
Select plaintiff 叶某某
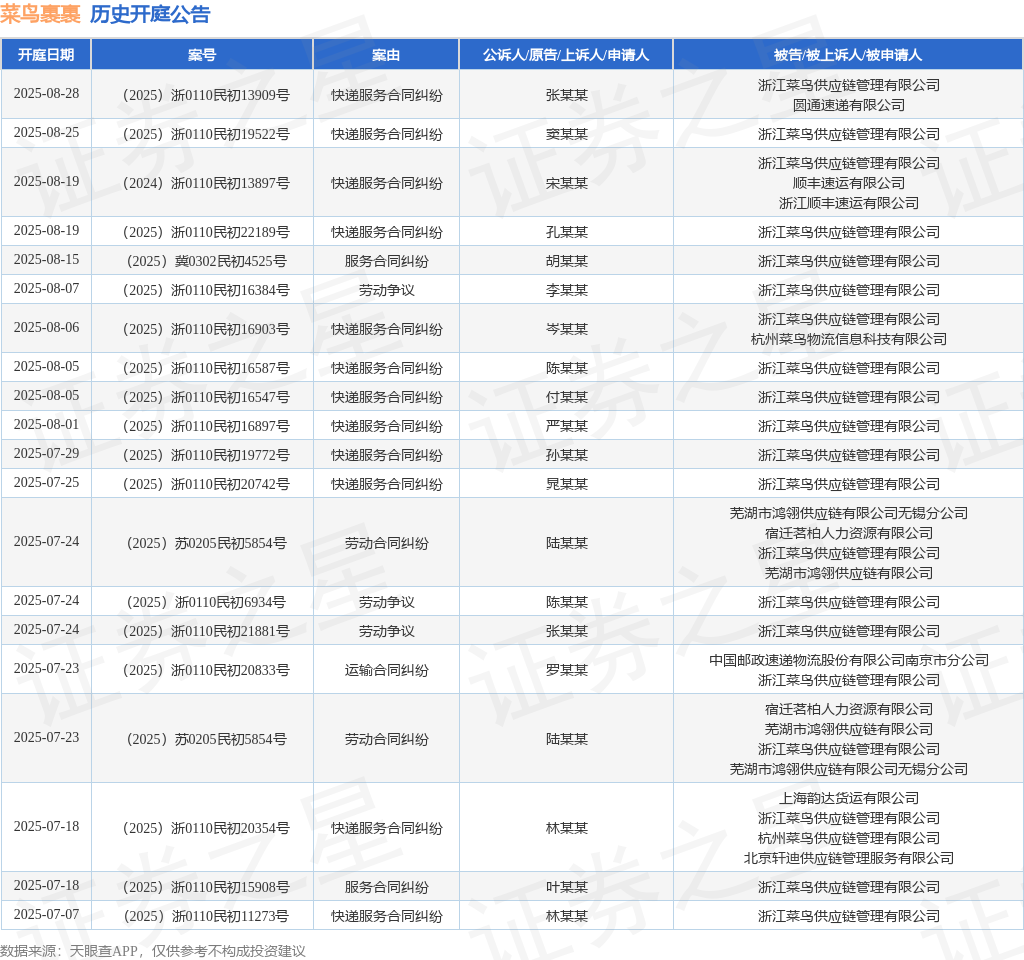[x=567, y=888]
